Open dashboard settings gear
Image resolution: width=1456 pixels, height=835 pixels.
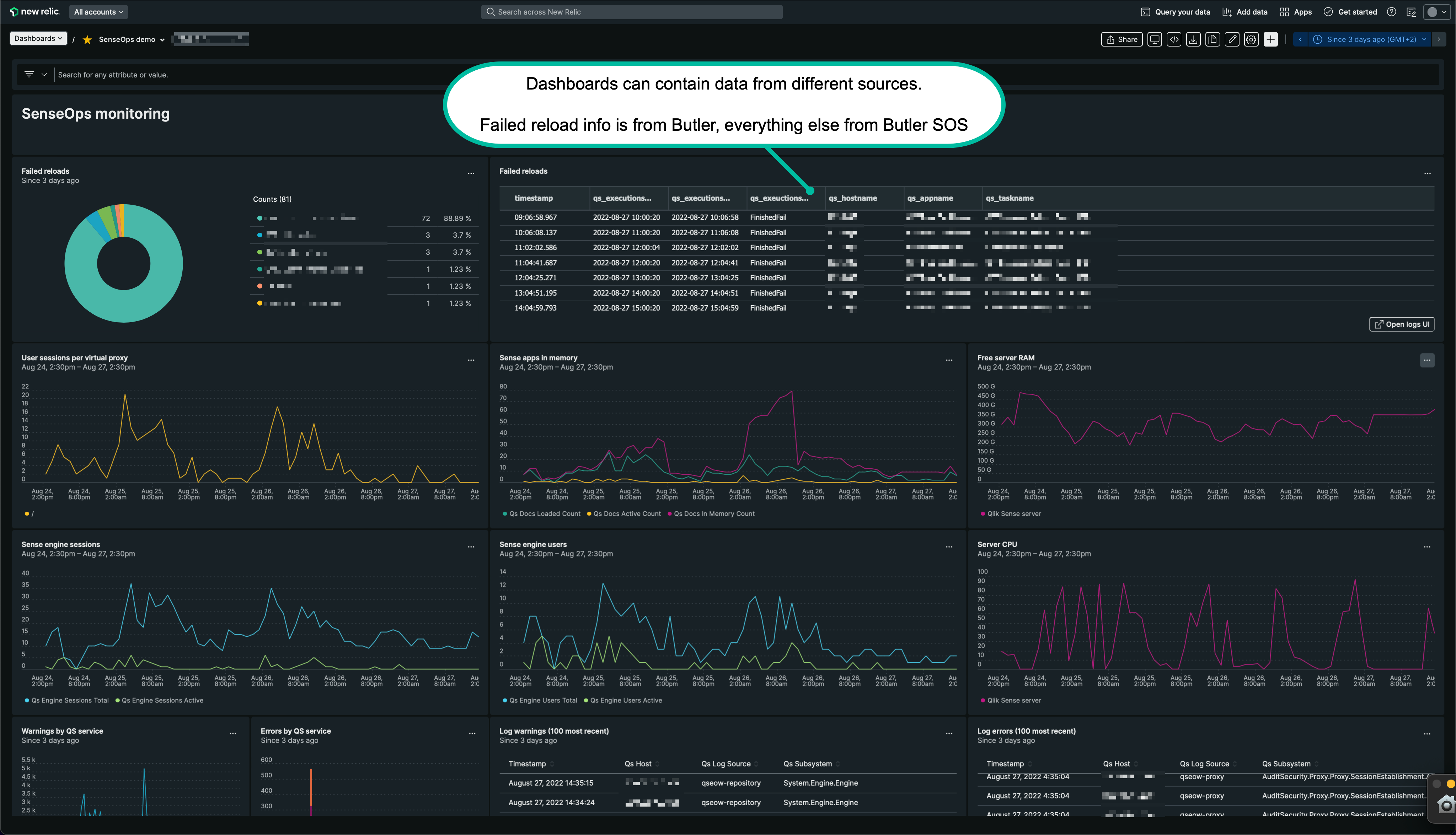[1251, 39]
